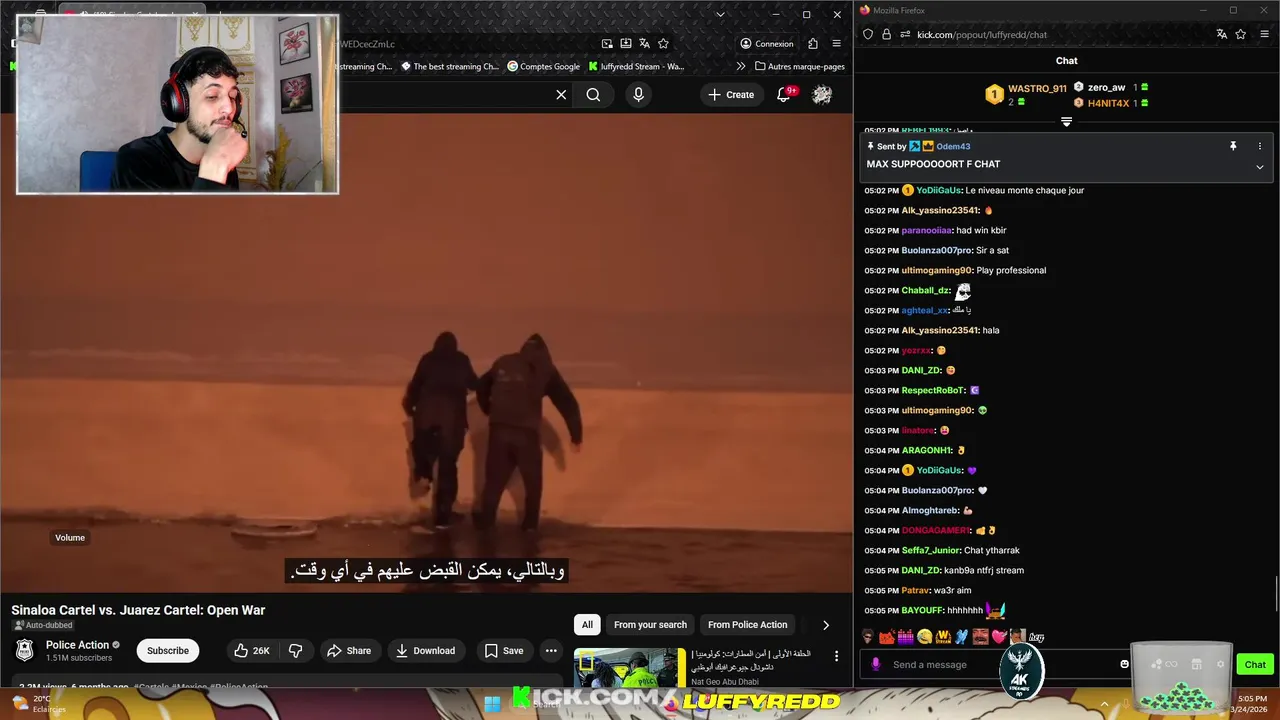The height and width of the screenshot is (720, 1280).
Task: Open the translate page icon in left browser
Action: click(644, 43)
